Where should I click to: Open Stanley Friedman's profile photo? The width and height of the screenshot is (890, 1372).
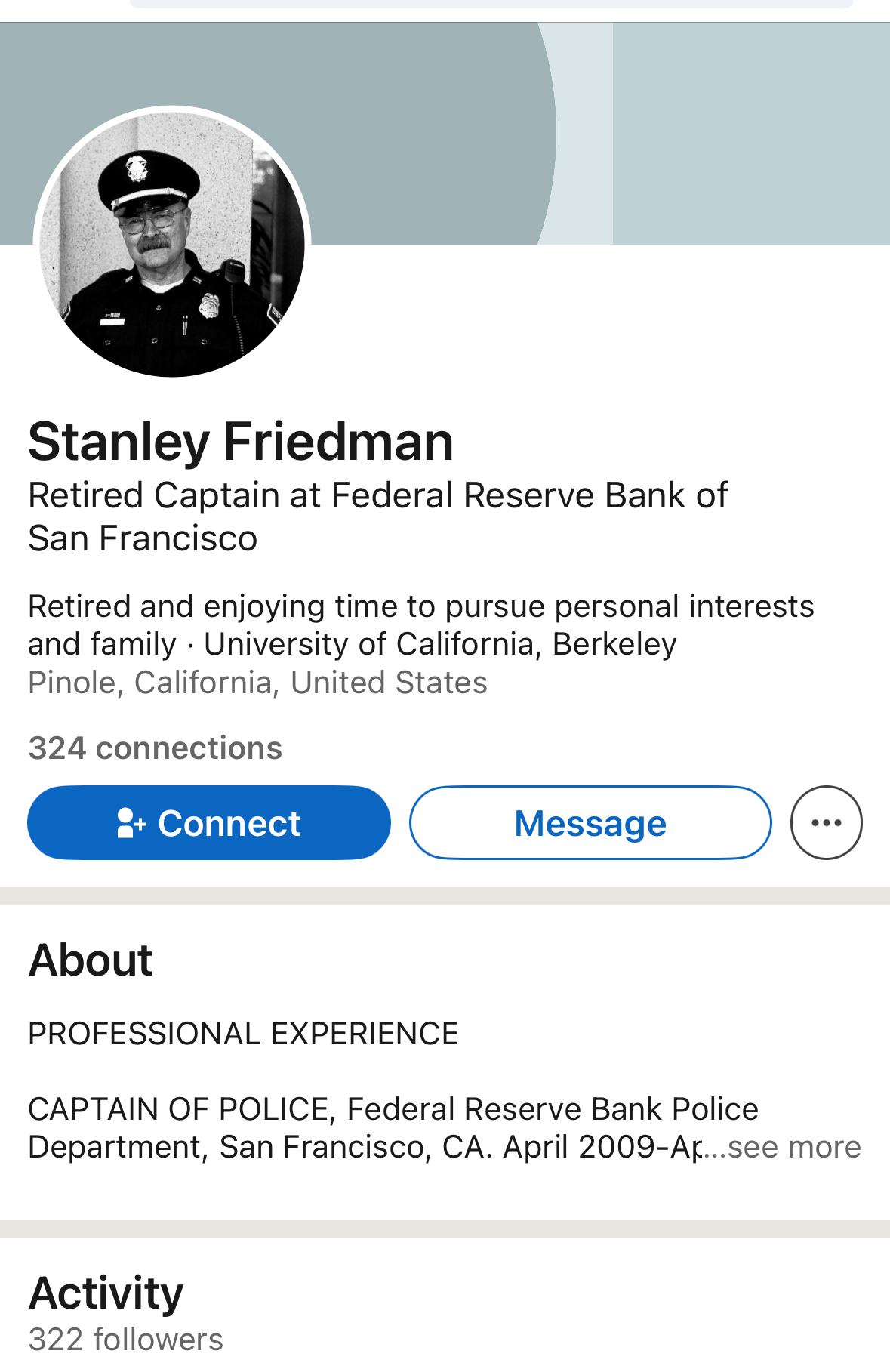(172, 242)
